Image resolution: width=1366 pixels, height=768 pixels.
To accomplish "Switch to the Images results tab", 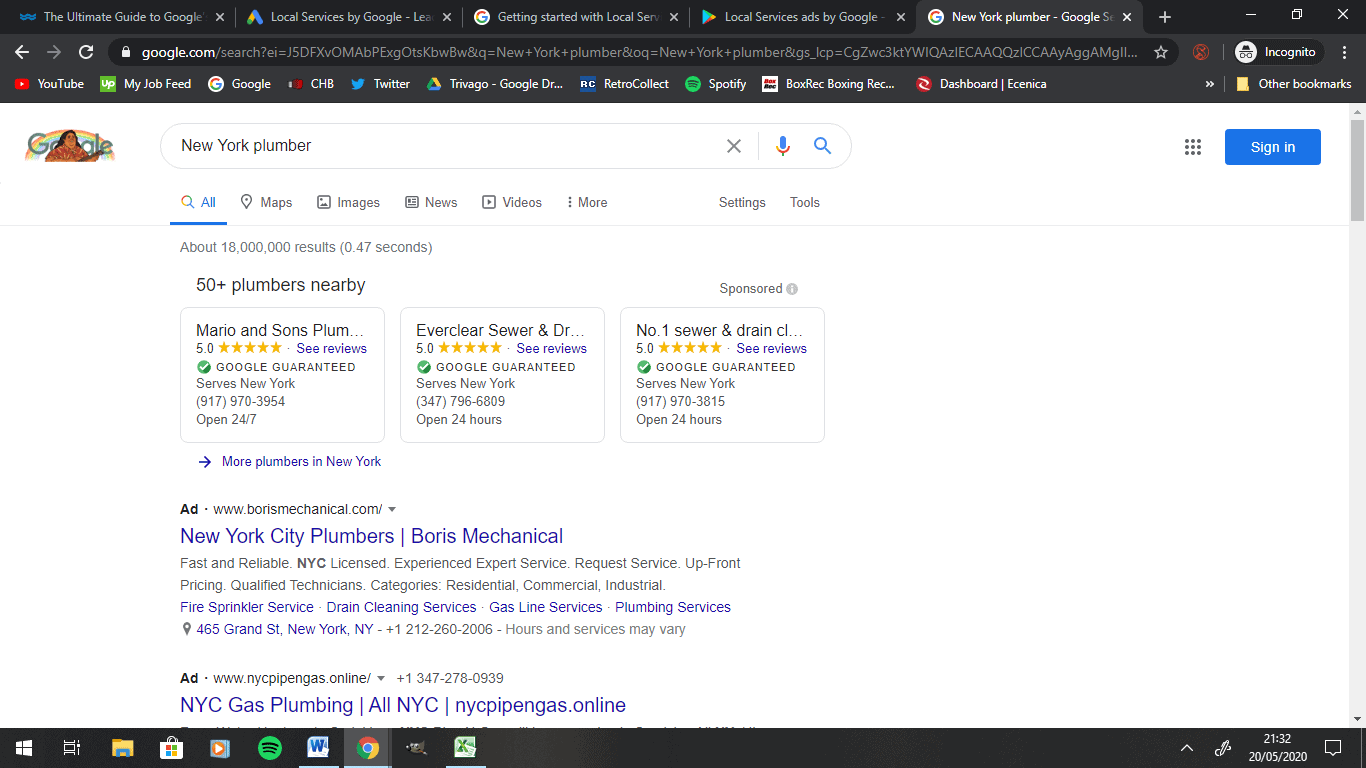I will [348, 202].
